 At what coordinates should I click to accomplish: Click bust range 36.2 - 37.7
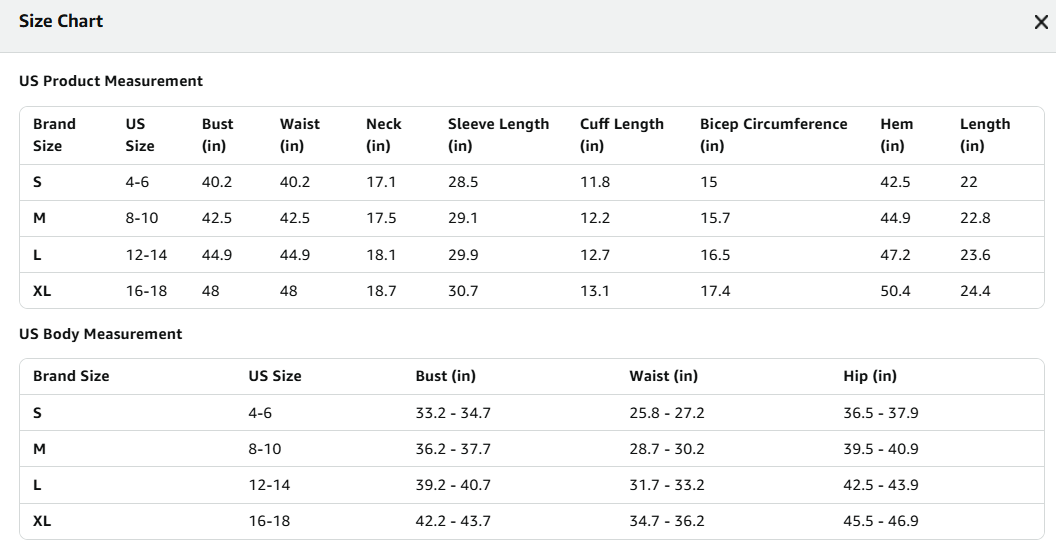pyautogui.click(x=453, y=449)
